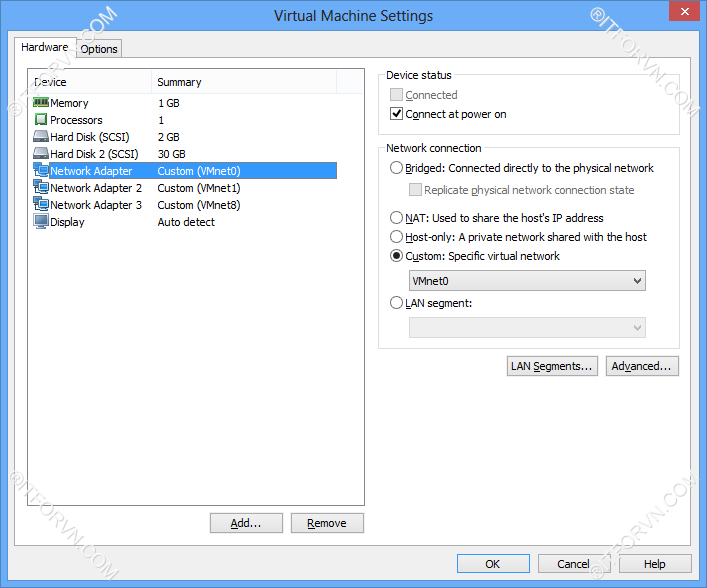Click the icon of Network Adapter (VMnet0)
707x588 pixels.
41,170
